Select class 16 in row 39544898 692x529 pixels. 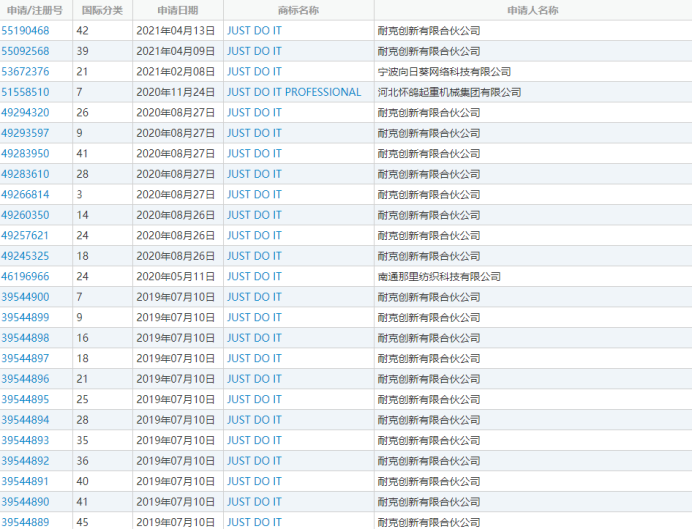[83, 338]
